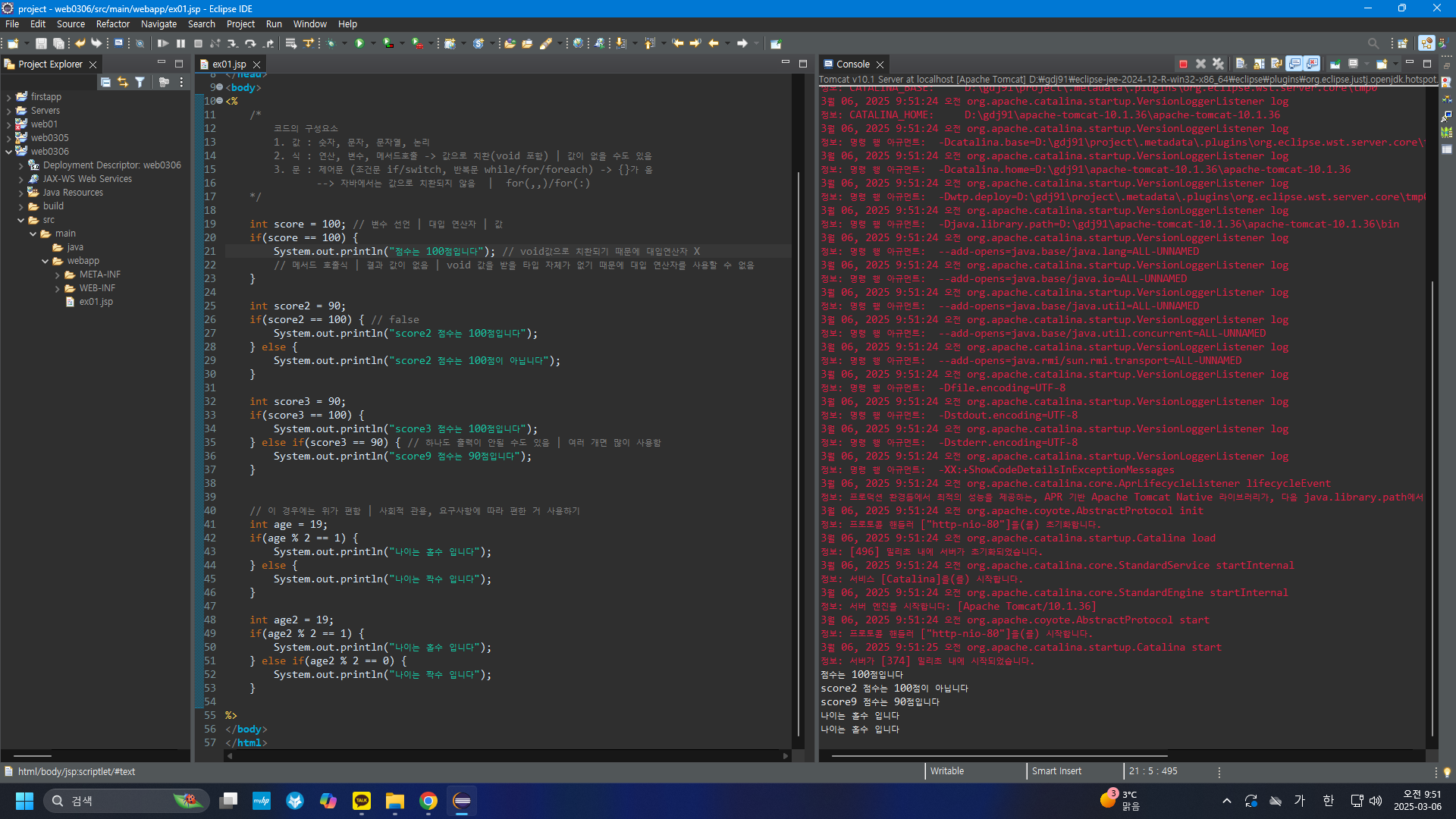Open Chrome from the Windows taskbar

click(x=428, y=801)
